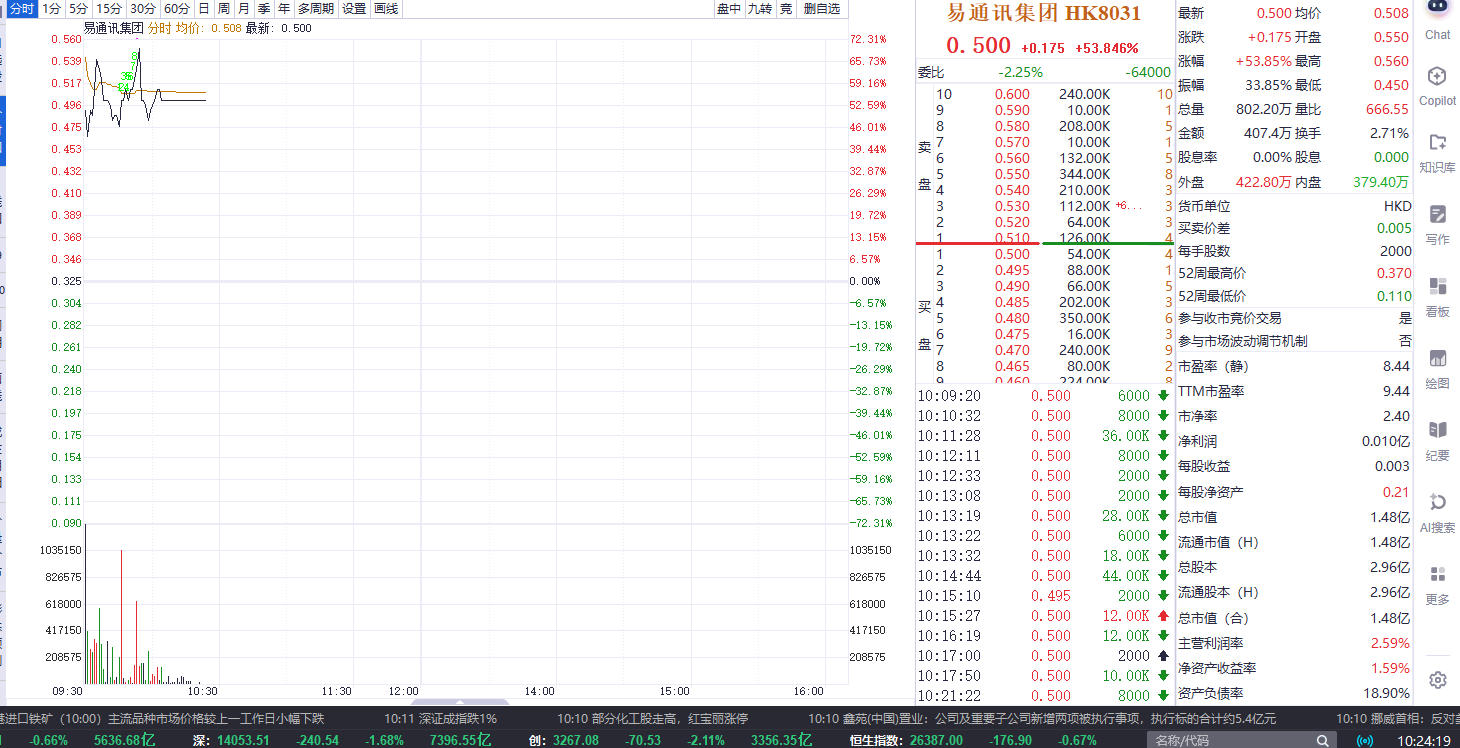This screenshot has width=1460, height=748.
Task: Switch to the 30分 chart tab
Action: click(143, 9)
